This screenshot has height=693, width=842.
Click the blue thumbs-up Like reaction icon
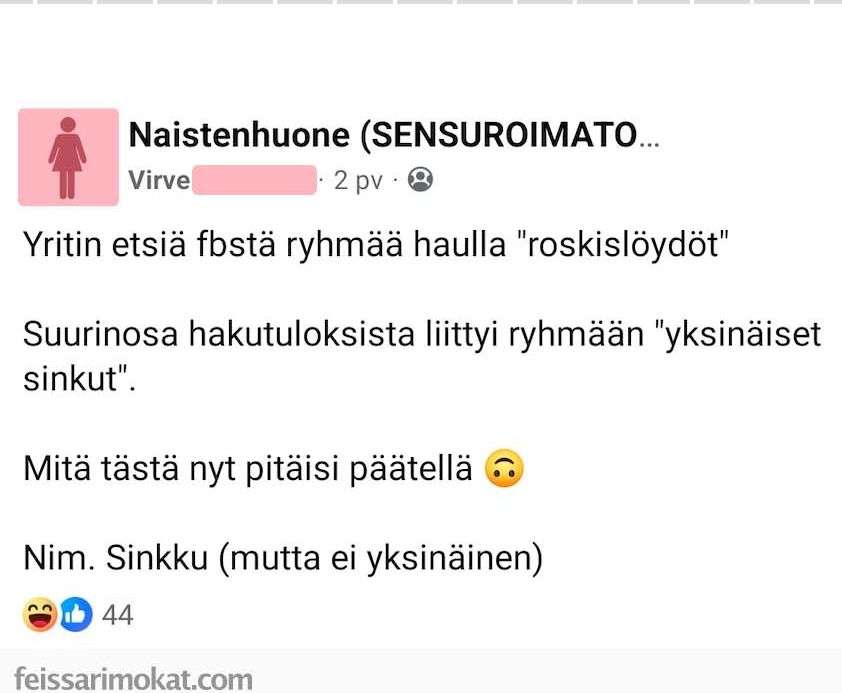[x=76, y=615]
